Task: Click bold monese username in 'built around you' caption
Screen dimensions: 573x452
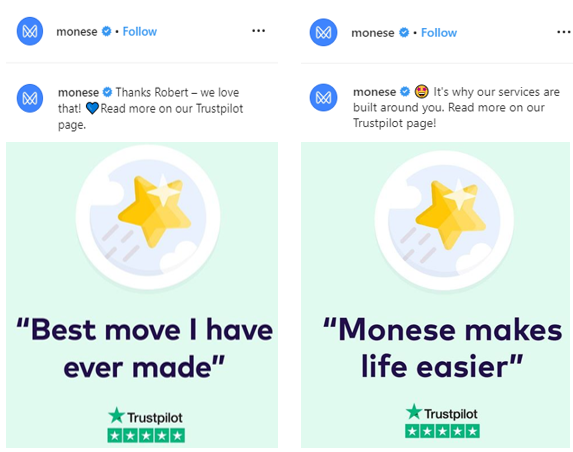Action: [374, 92]
